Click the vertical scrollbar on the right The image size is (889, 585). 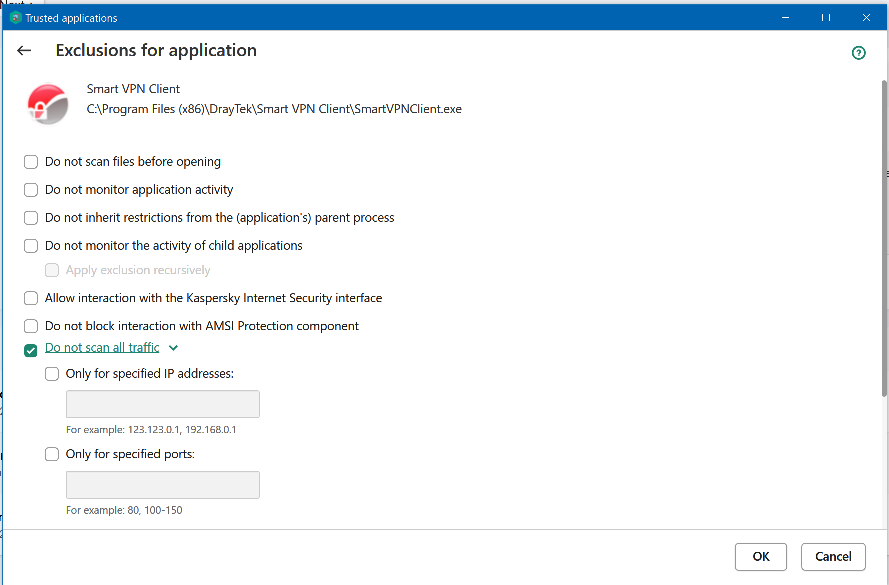click(x=883, y=240)
